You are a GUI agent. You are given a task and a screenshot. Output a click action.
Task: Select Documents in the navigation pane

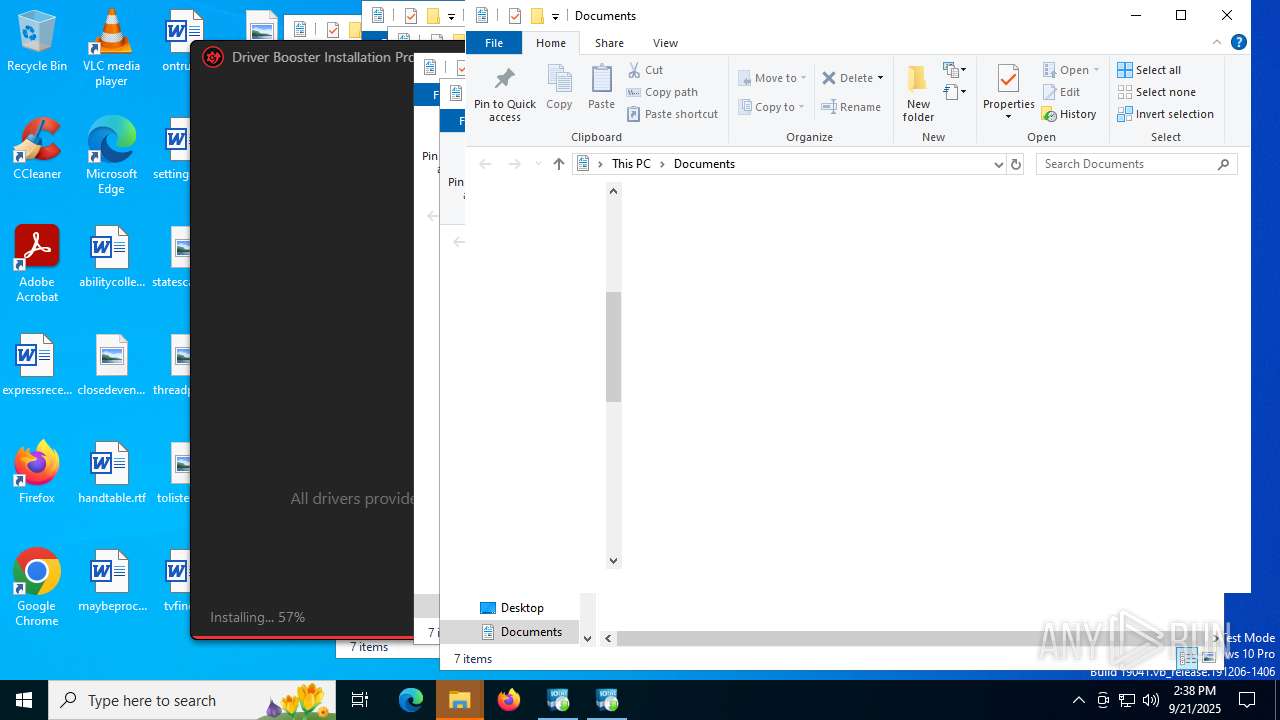click(x=521, y=632)
